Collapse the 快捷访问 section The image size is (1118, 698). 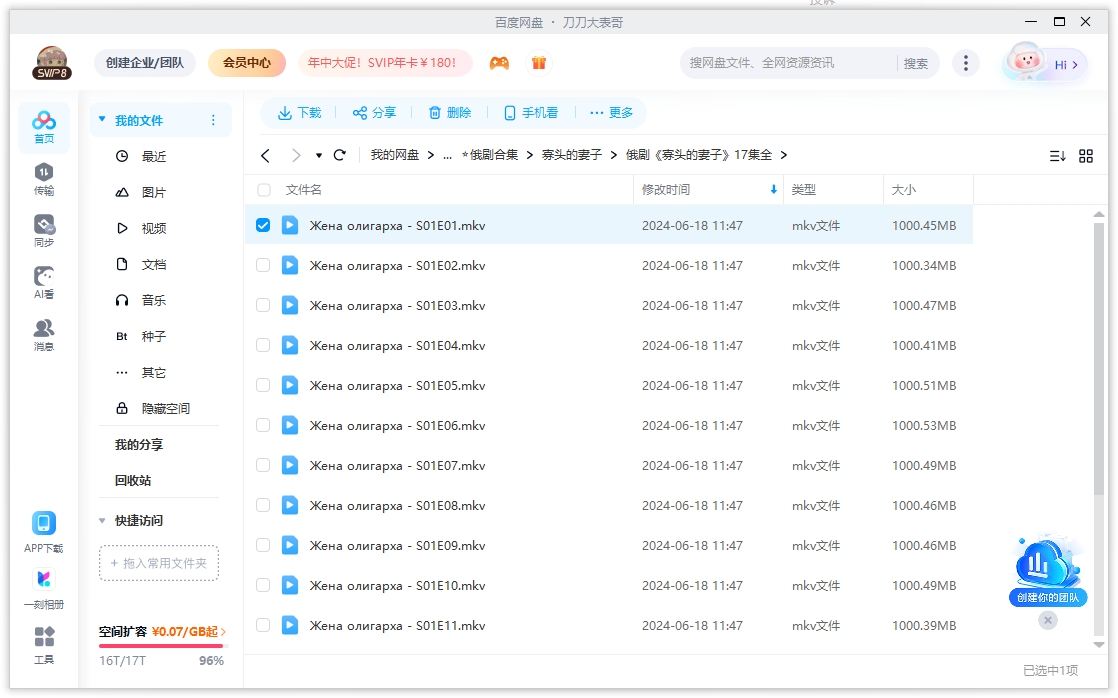tap(101, 520)
